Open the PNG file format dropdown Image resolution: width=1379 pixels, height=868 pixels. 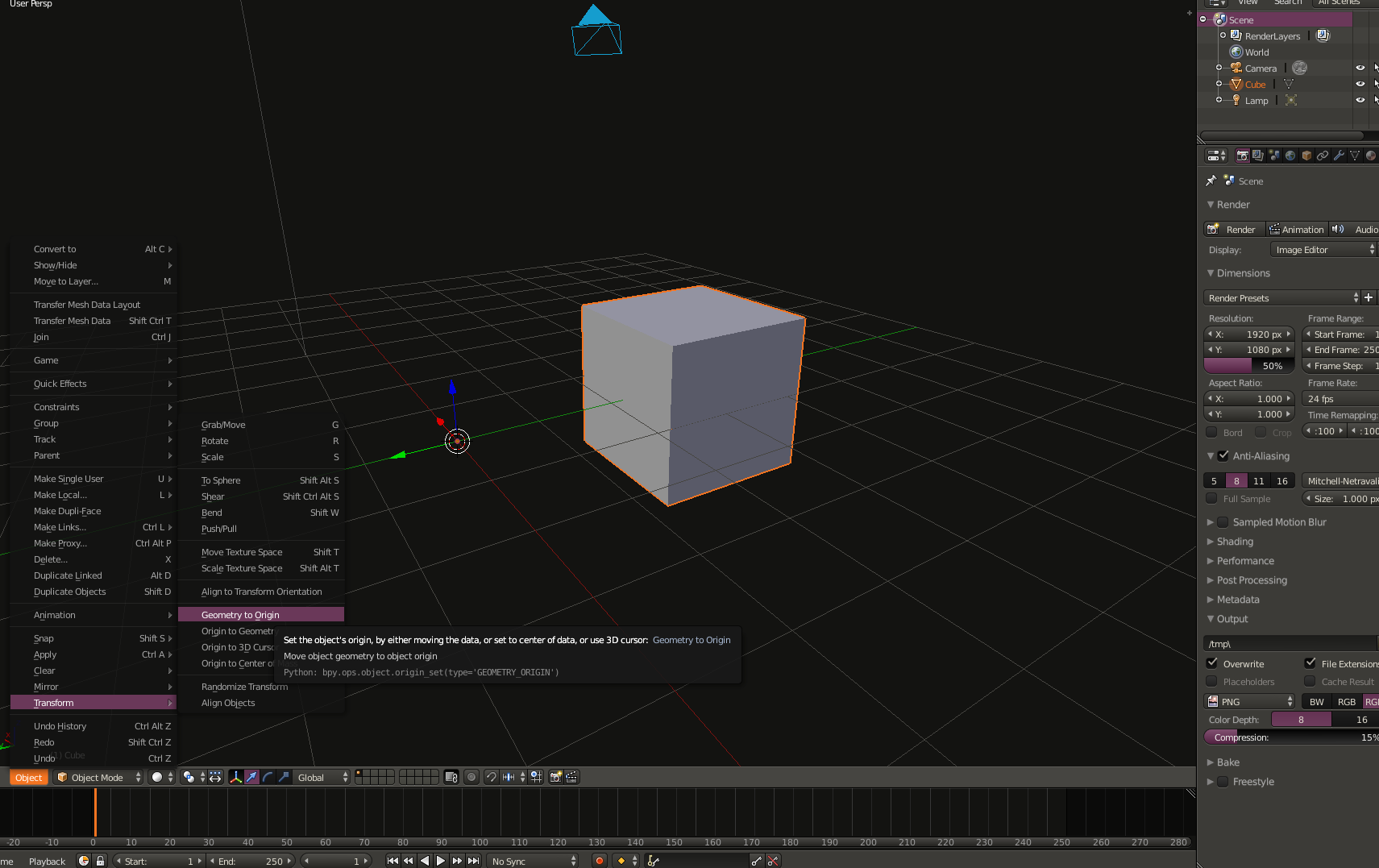click(1249, 701)
